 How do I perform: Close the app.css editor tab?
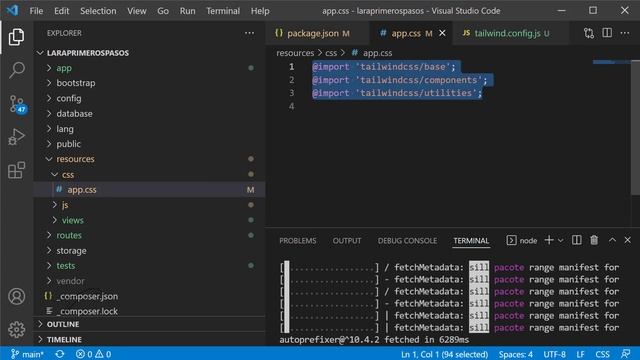(442, 33)
